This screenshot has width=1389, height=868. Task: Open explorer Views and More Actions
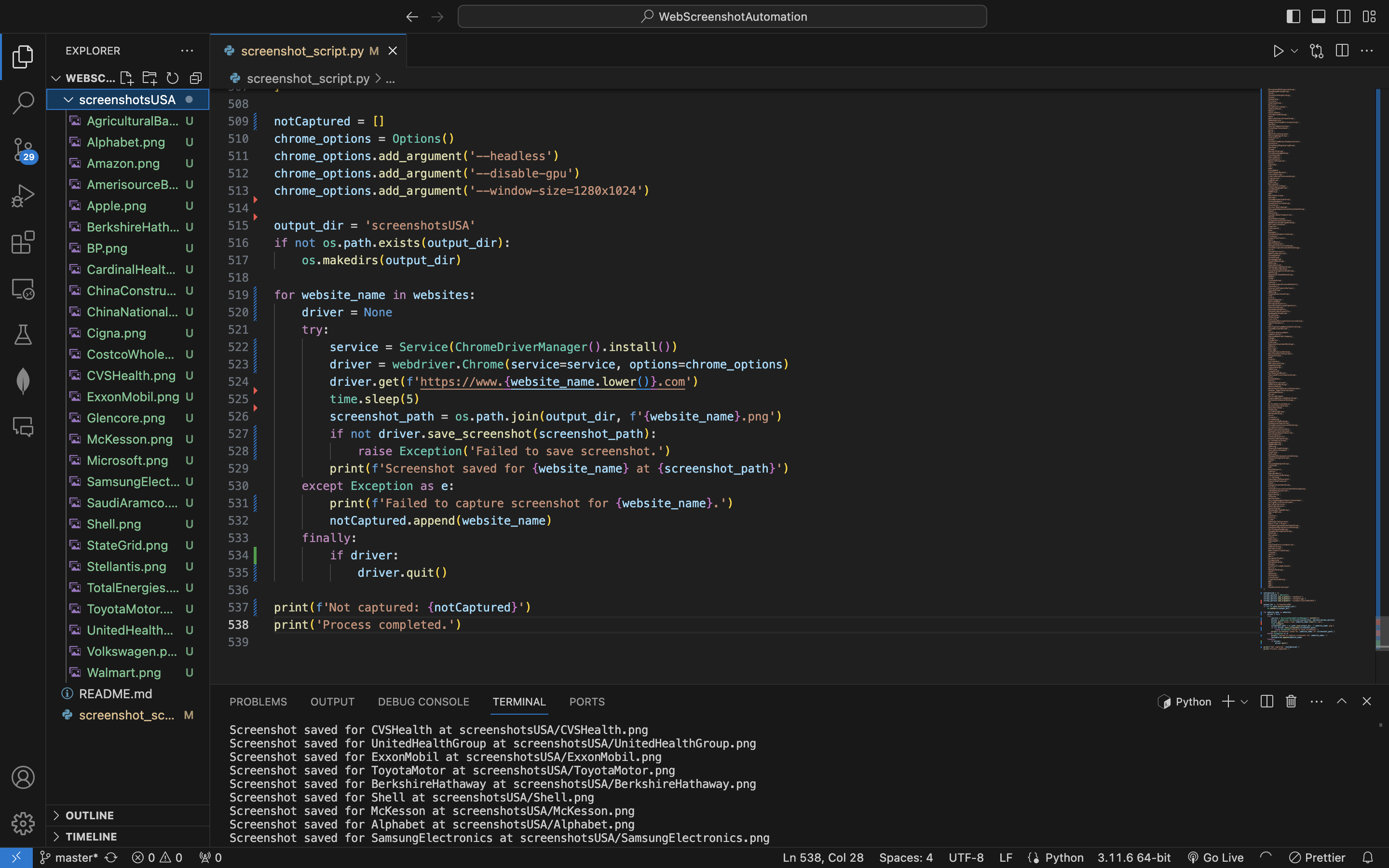point(187,51)
